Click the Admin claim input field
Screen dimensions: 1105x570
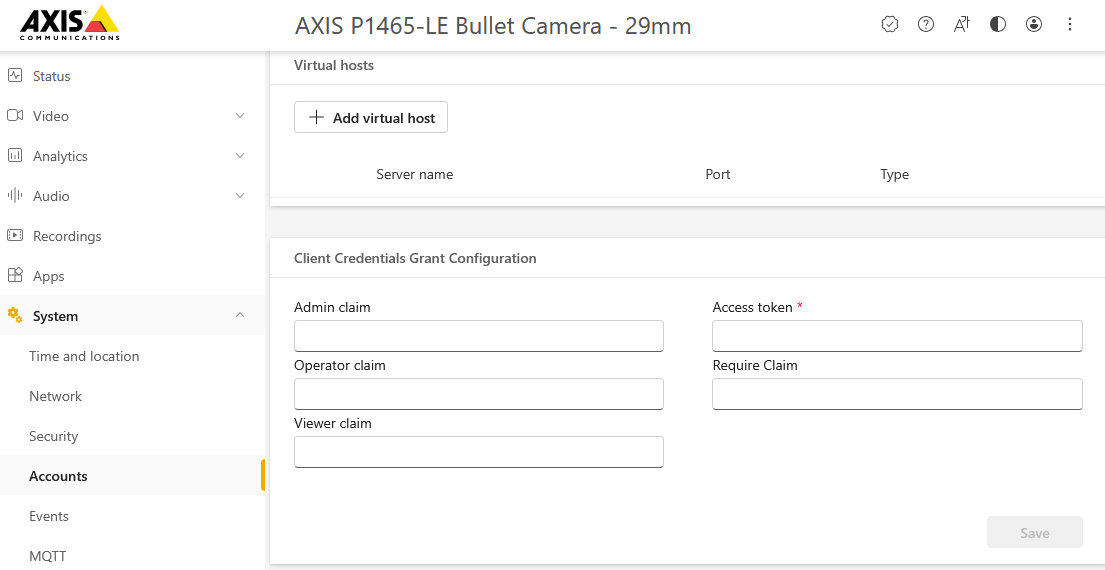coord(479,336)
